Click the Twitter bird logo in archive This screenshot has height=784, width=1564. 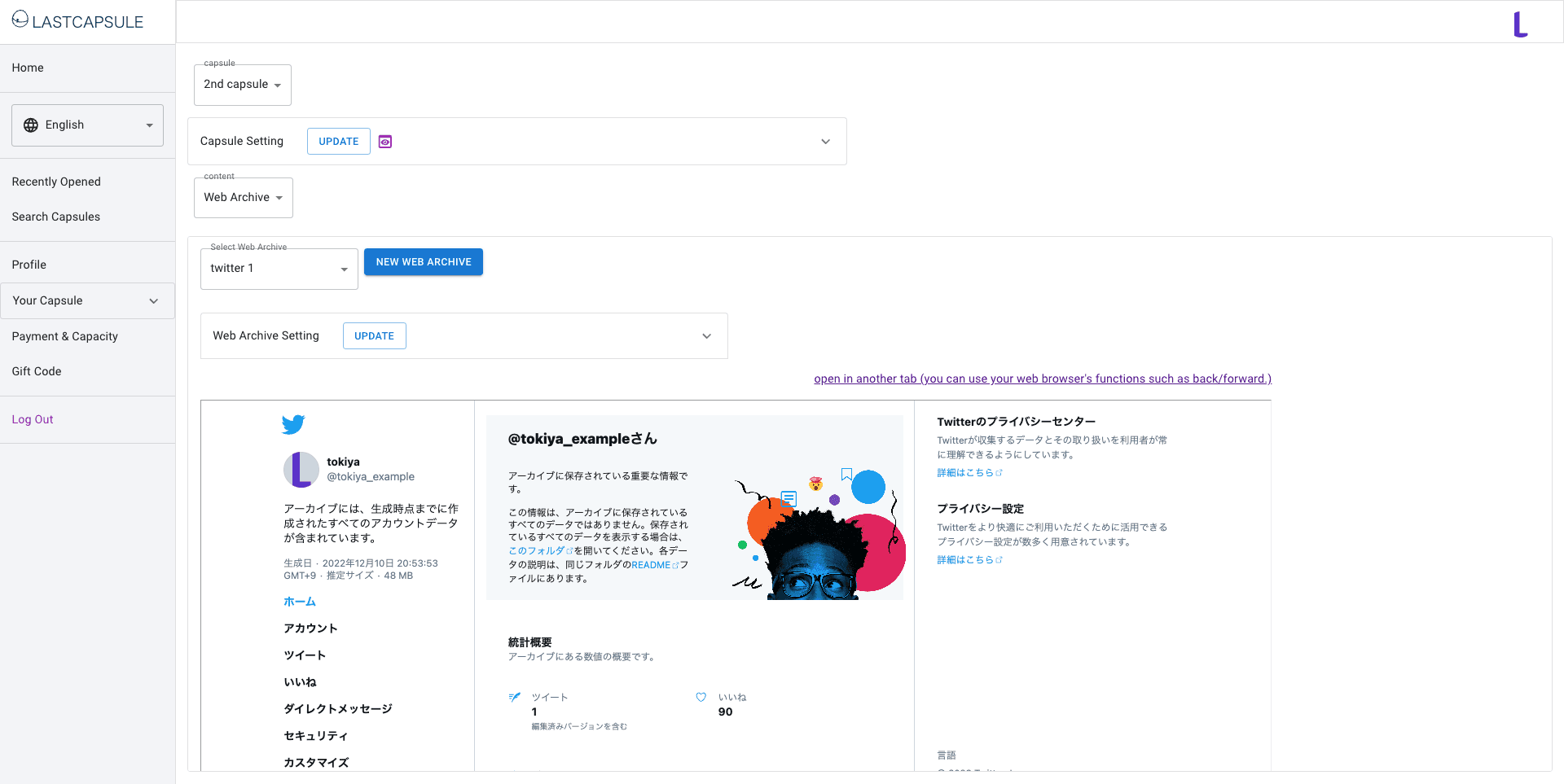[293, 424]
